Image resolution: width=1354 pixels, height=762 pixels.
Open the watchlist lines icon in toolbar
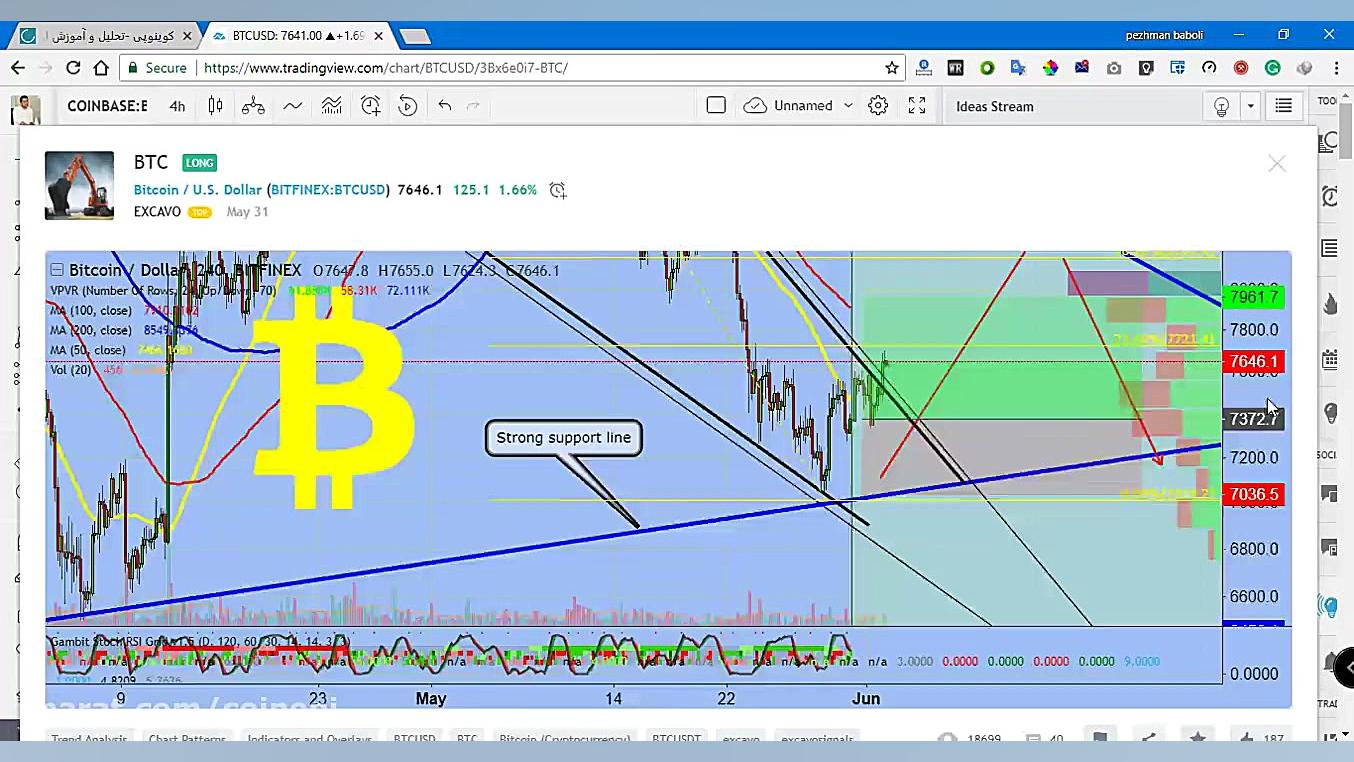click(1283, 106)
